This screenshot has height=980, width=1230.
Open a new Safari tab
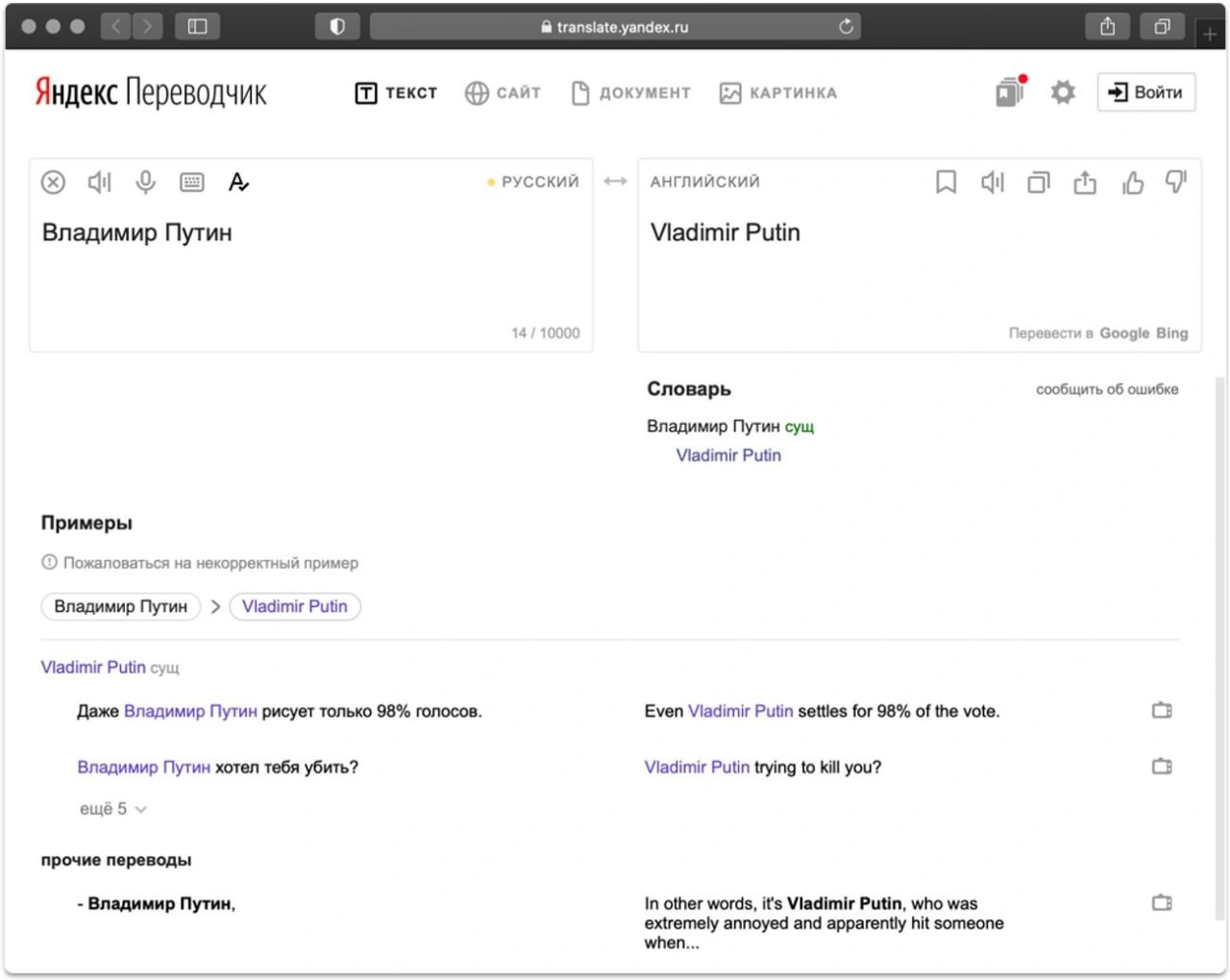[1210, 34]
